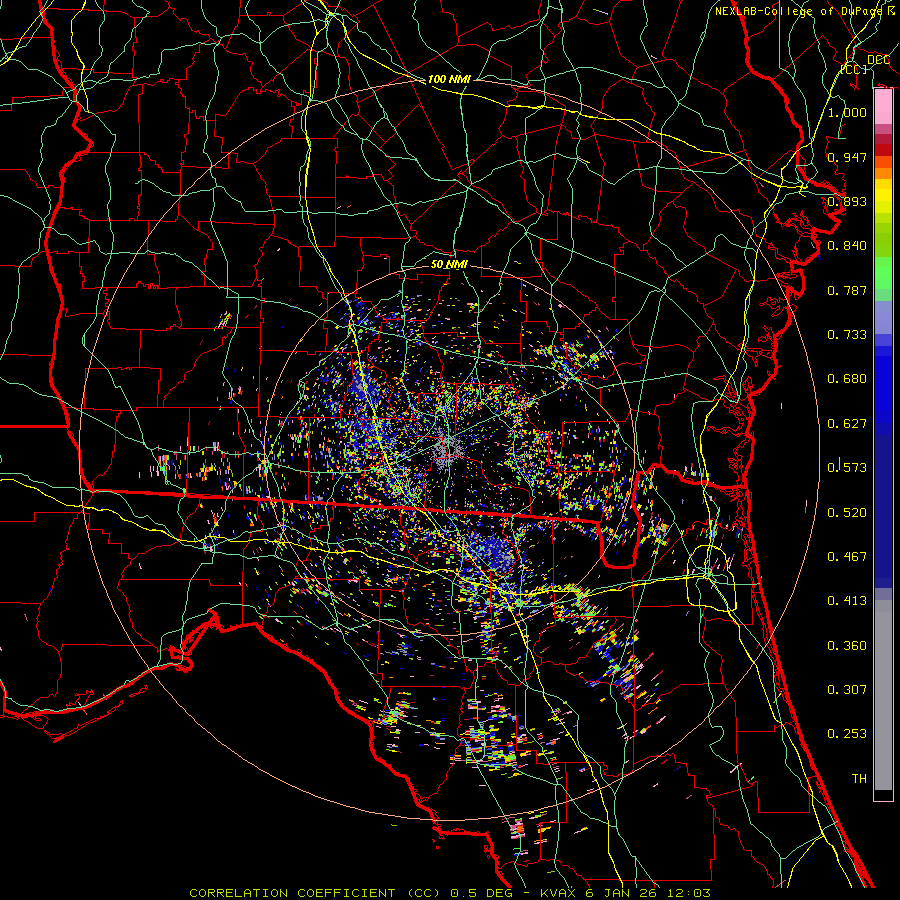Click the 100 NMI range ring label
The width and height of the screenshot is (900, 900).
point(449,79)
